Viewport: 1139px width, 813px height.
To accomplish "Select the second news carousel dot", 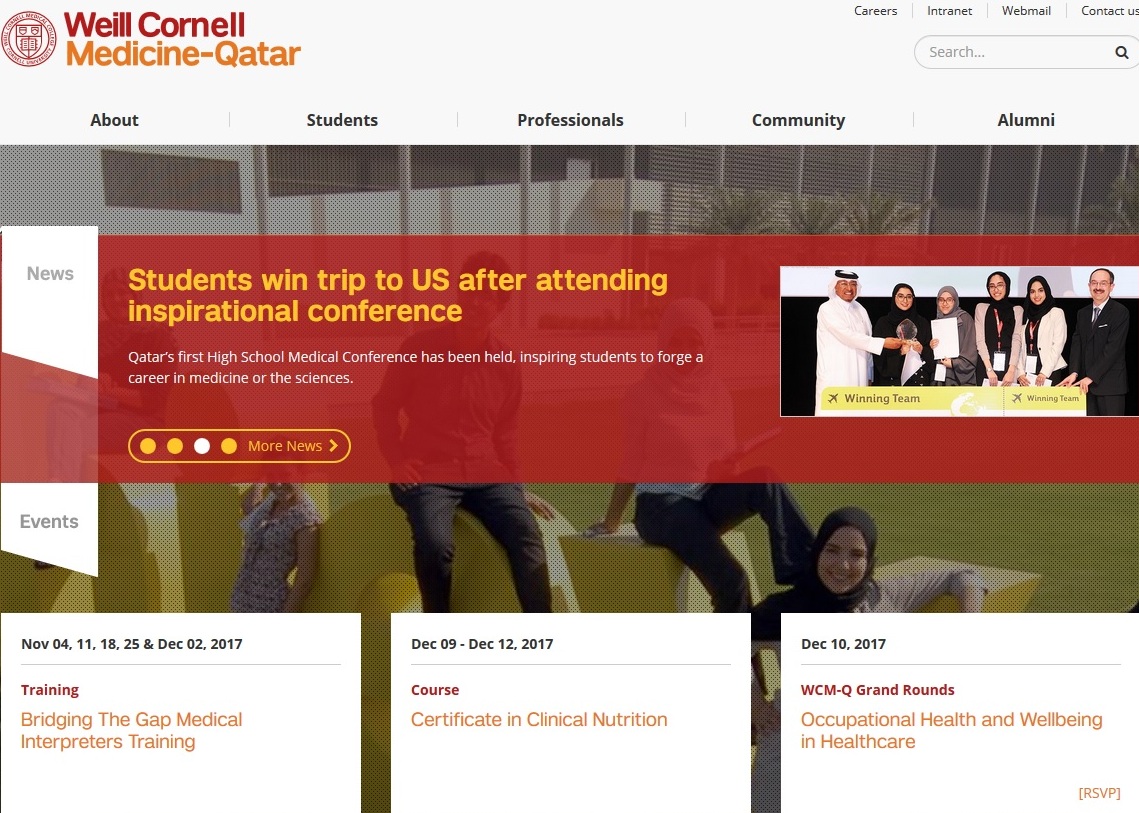I will coord(175,446).
